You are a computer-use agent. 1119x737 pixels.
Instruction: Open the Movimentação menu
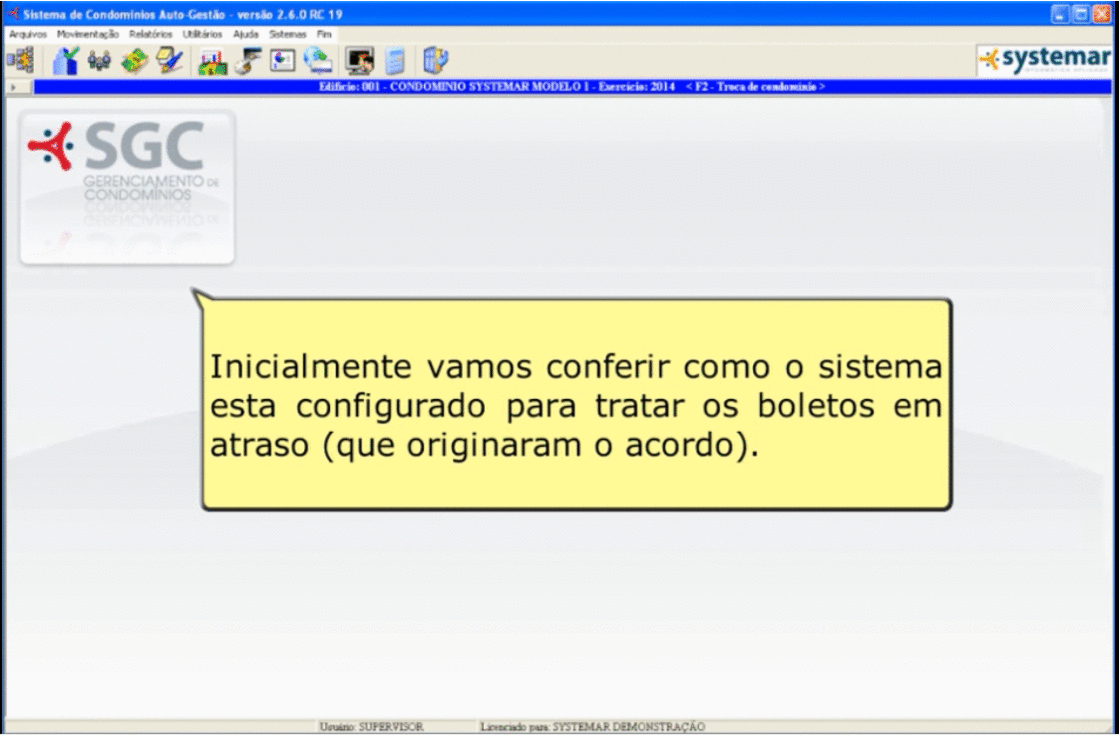[x=88, y=33]
